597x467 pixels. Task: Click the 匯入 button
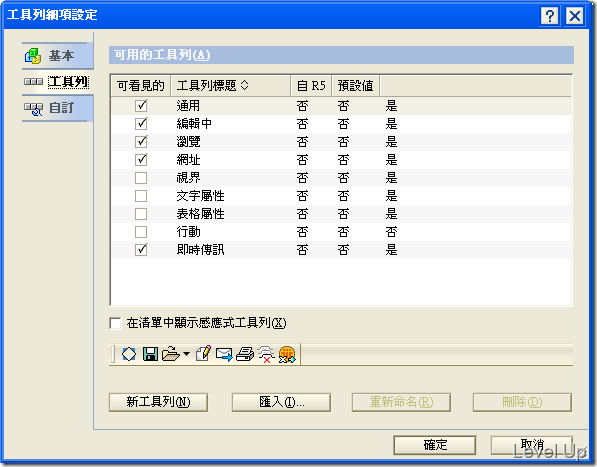click(x=281, y=402)
